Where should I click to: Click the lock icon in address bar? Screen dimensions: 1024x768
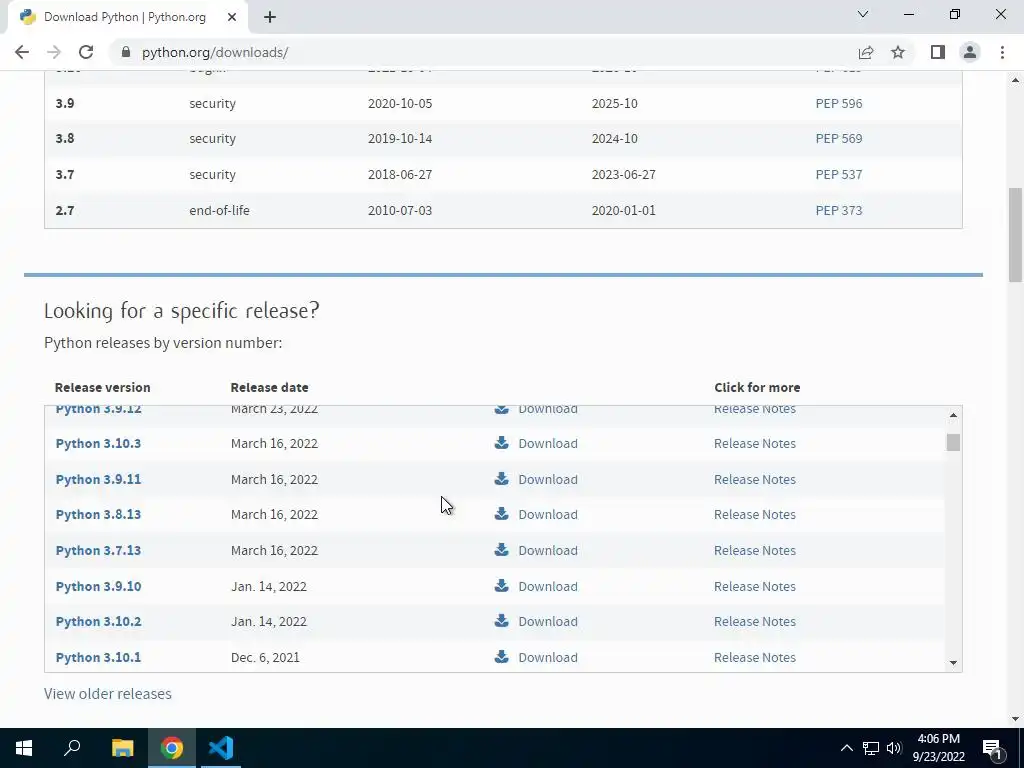[x=126, y=52]
